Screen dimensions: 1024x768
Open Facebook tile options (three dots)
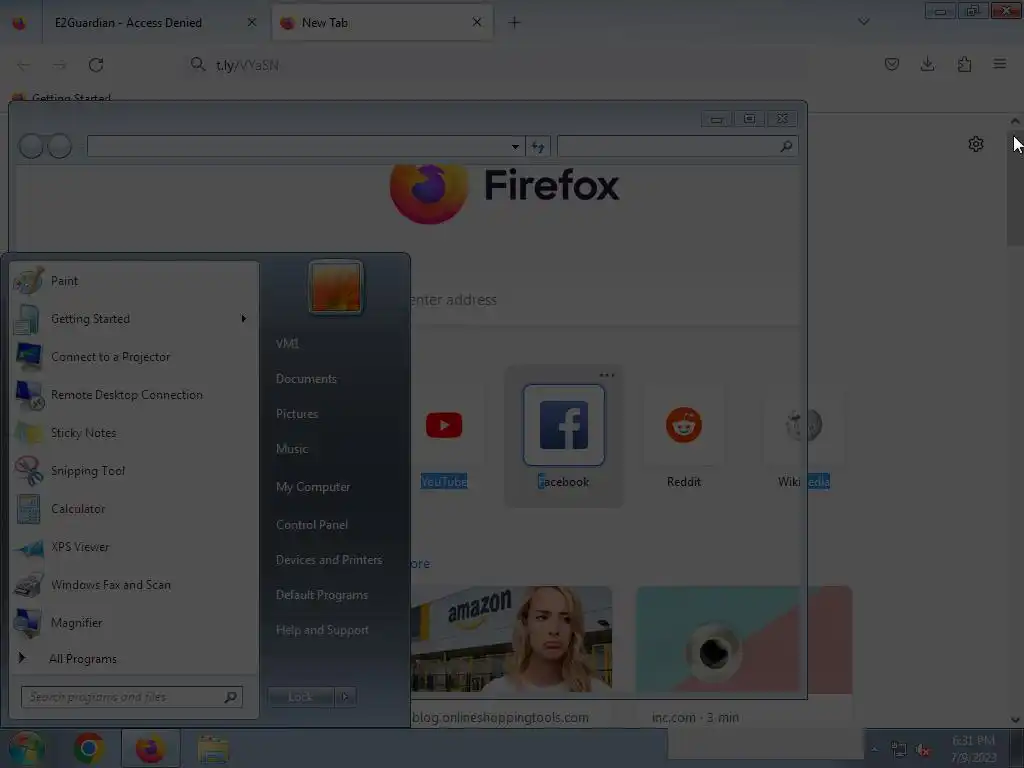(607, 375)
